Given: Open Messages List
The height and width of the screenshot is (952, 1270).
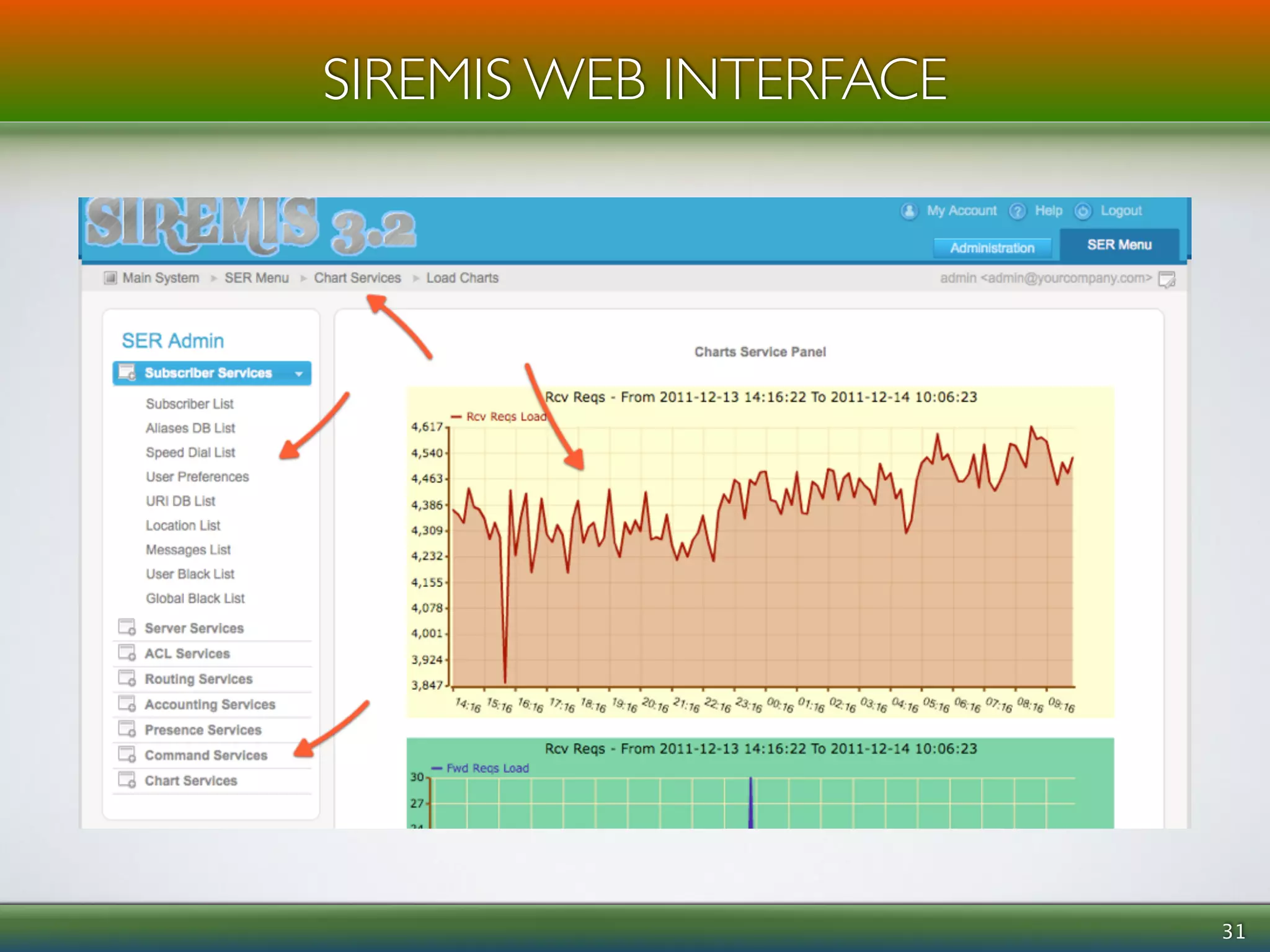Looking at the screenshot, I should point(188,550).
